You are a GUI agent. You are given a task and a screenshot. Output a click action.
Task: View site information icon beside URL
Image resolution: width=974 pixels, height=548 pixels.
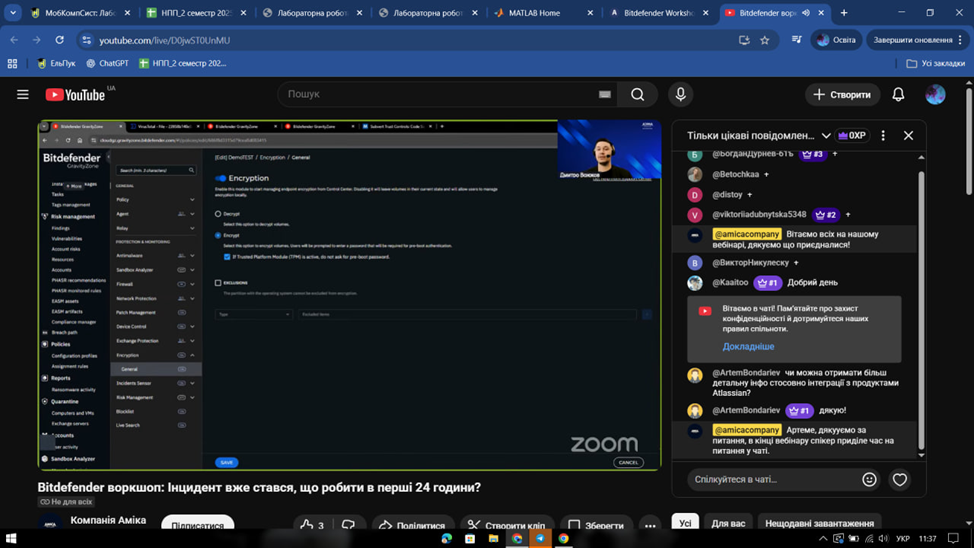(x=86, y=40)
